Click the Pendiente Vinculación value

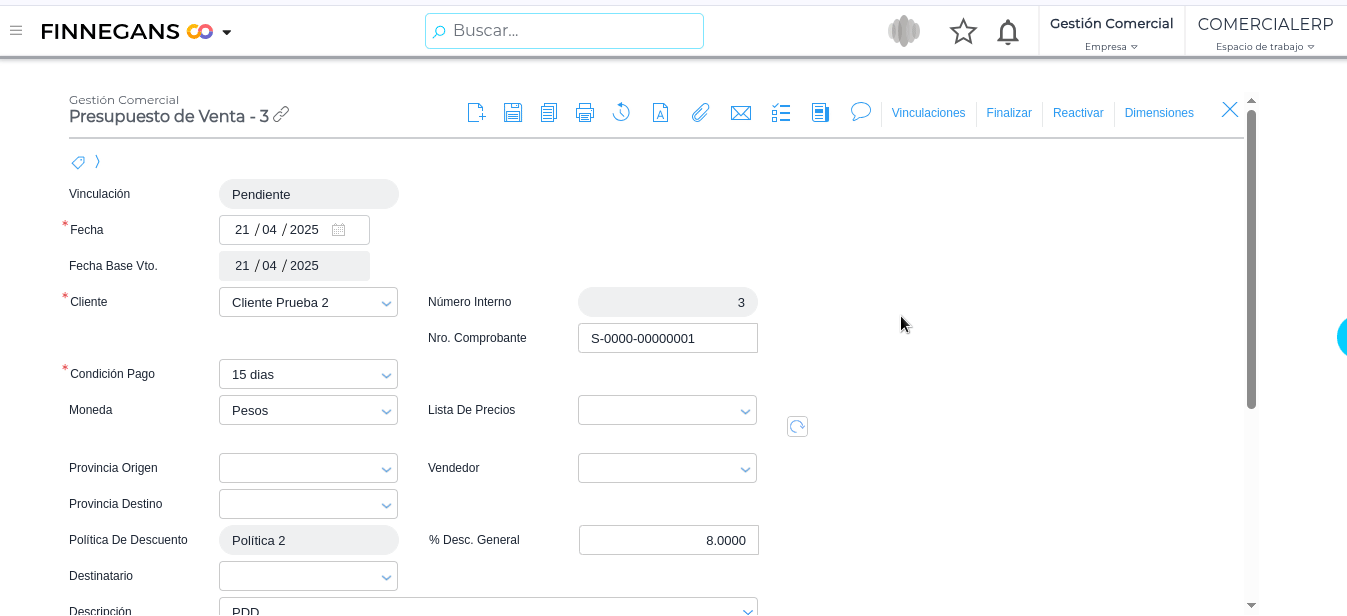pyautogui.click(x=308, y=194)
